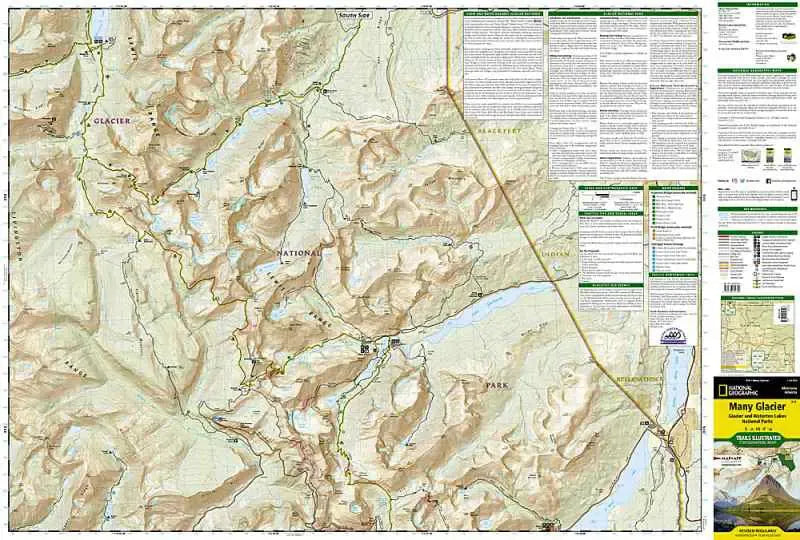Click the round seal logo below map guides
The image size is (800, 540).
pos(672,335)
